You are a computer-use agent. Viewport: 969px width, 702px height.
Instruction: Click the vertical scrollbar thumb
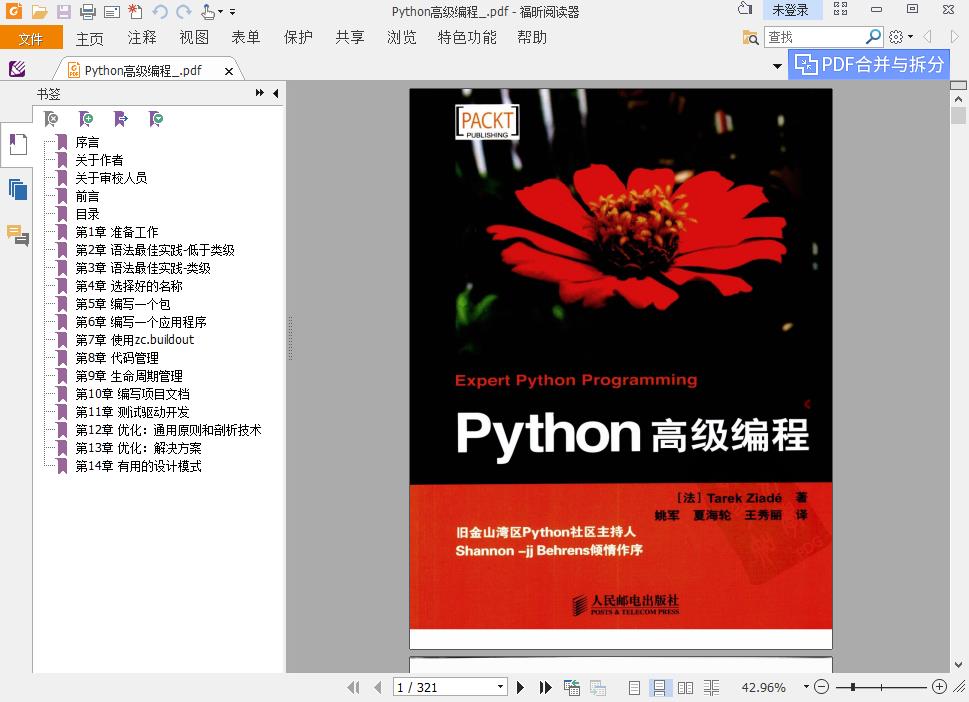958,116
